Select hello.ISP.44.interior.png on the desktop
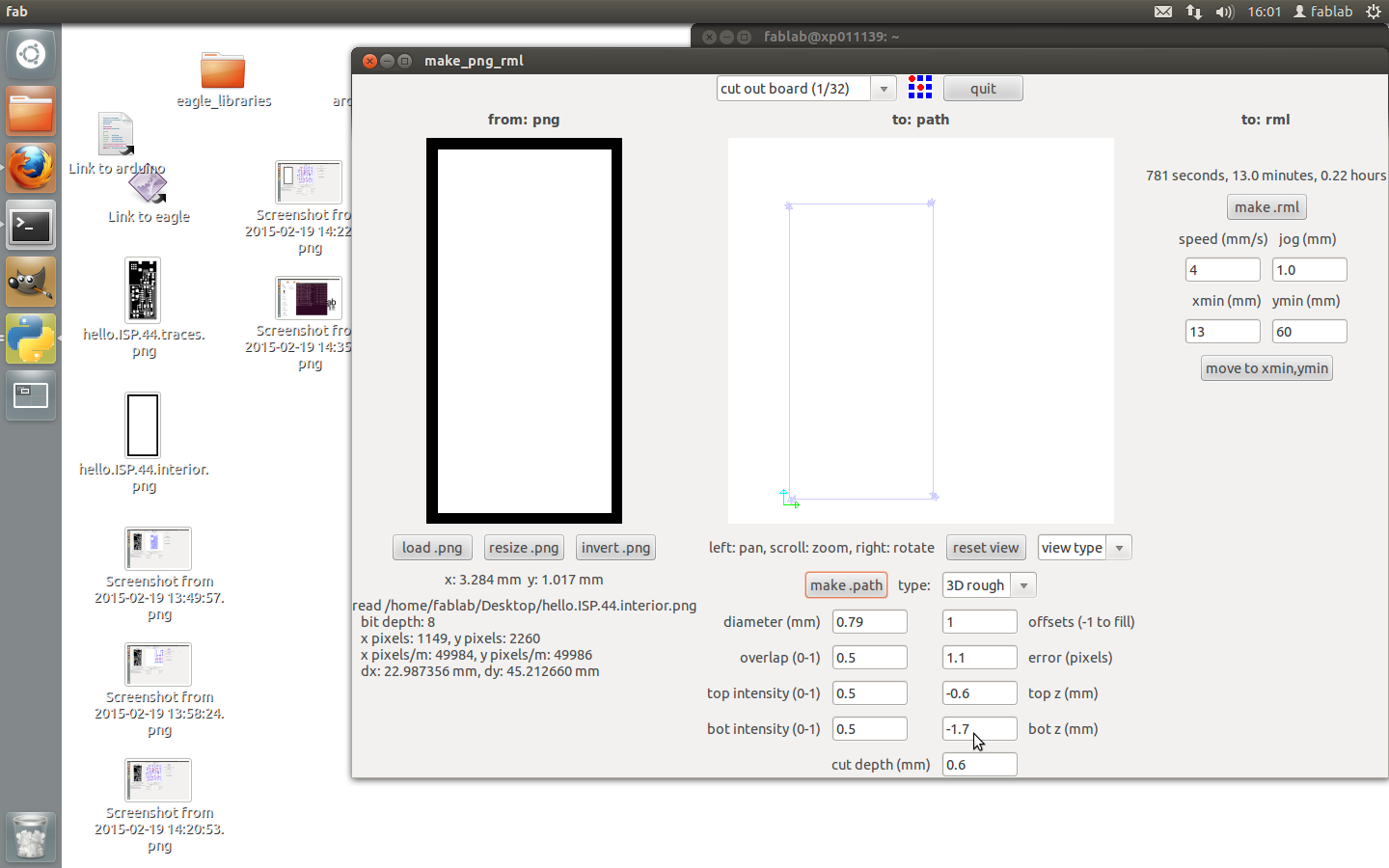 (143, 444)
